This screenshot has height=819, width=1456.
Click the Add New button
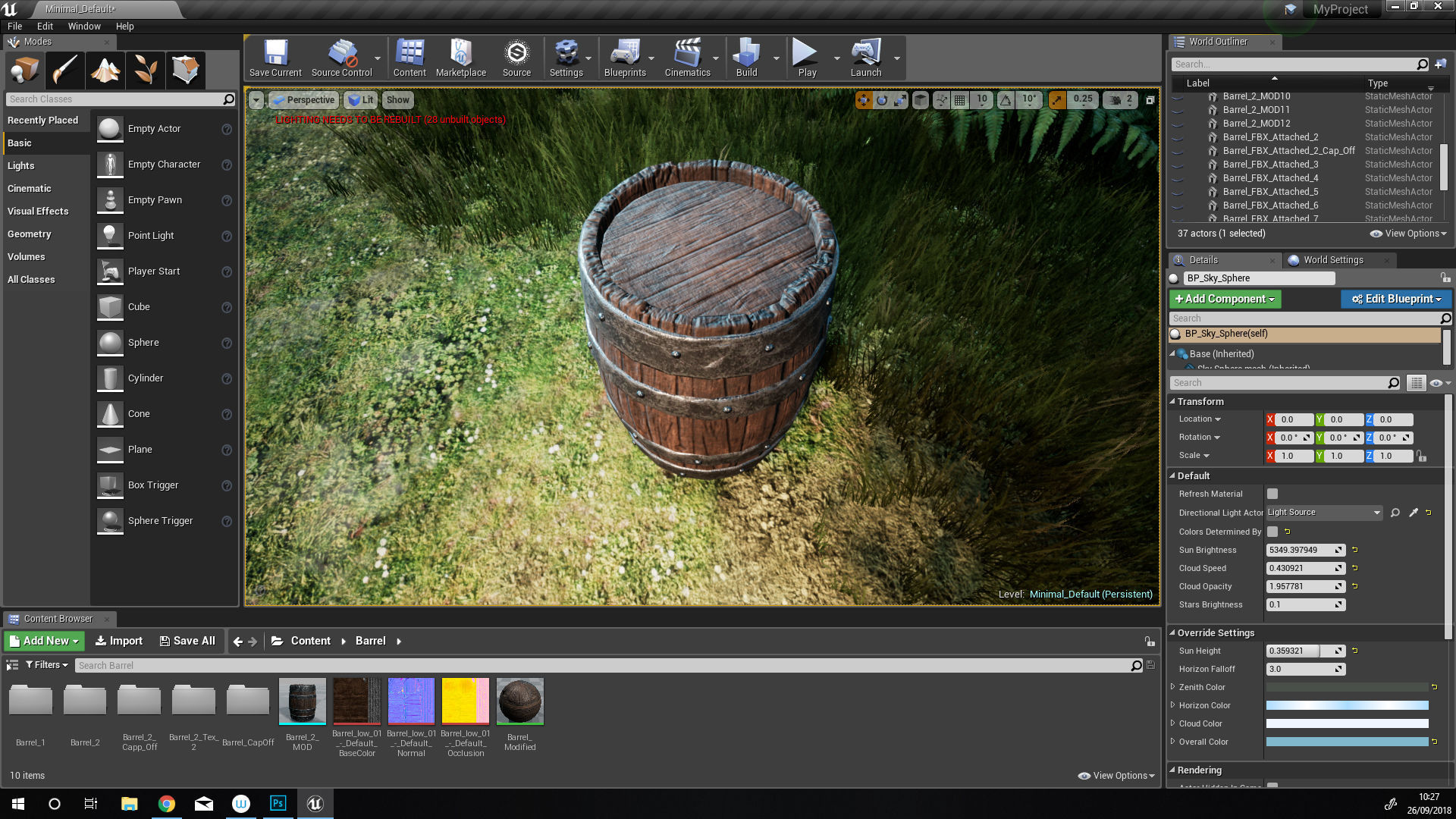tap(44, 641)
